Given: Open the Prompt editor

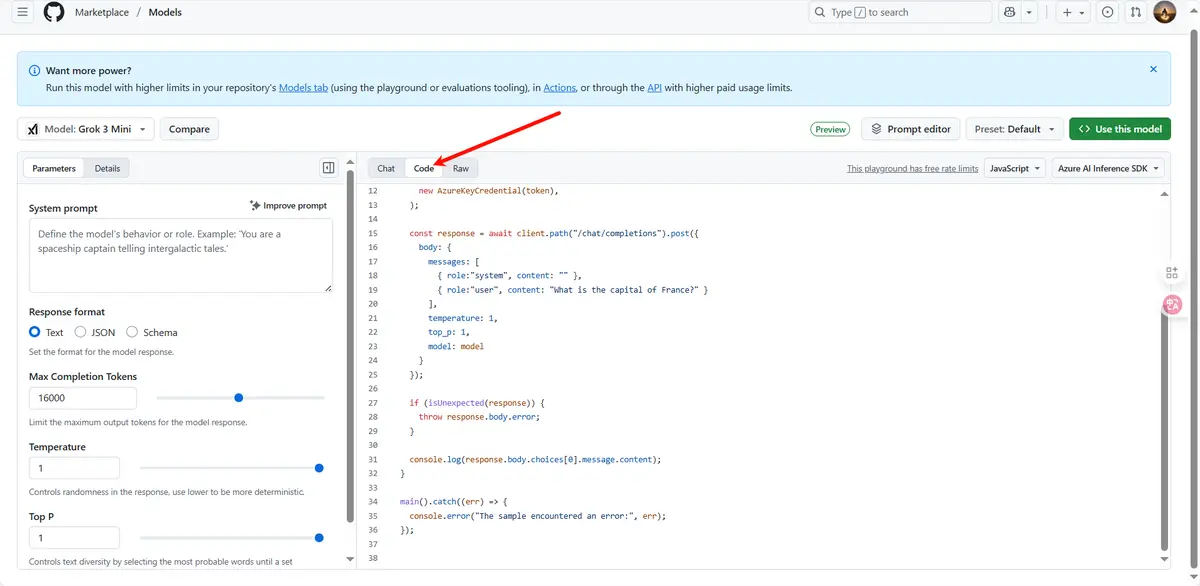Looking at the screenshot, I should pos(910,129).
